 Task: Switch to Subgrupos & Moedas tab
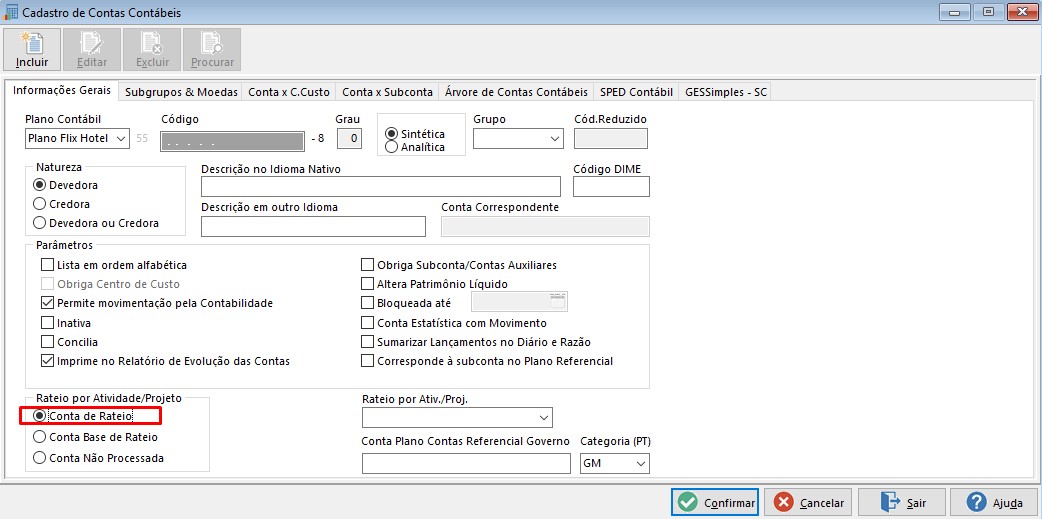pyautogui.click(x=181, y=92)
